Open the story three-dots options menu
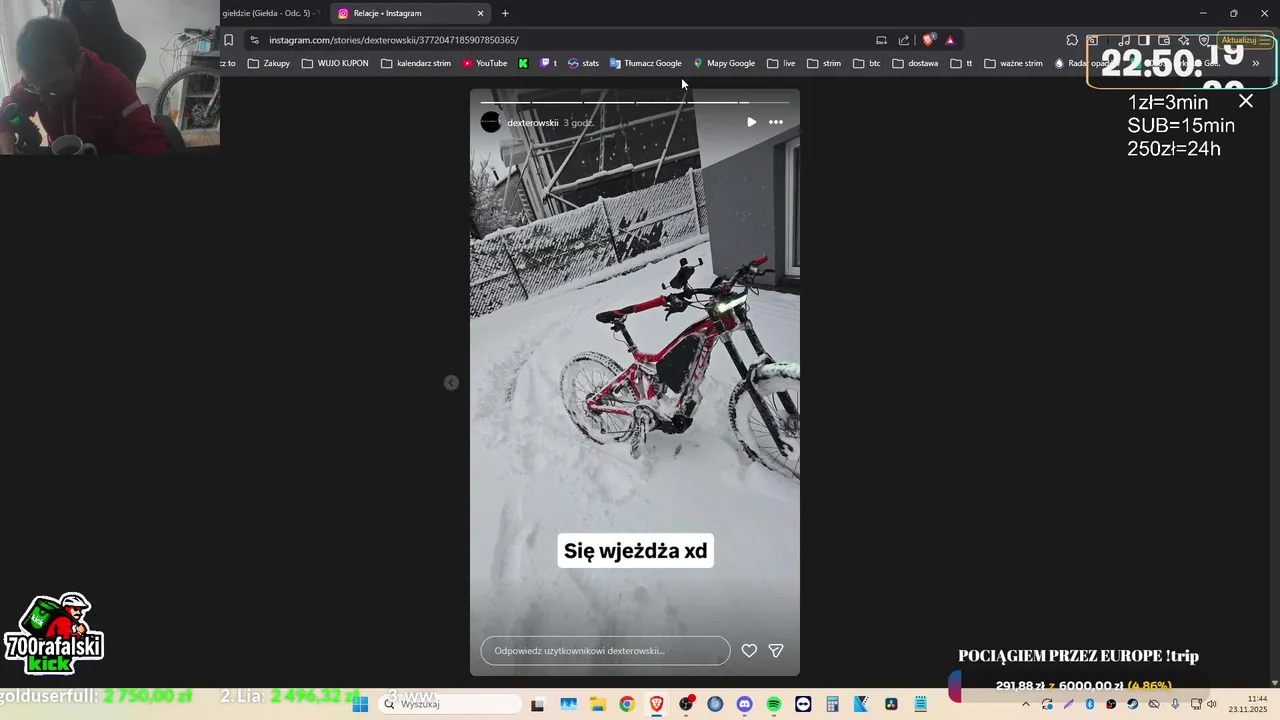Viewport: 1280px width, 720px height. 776,122
